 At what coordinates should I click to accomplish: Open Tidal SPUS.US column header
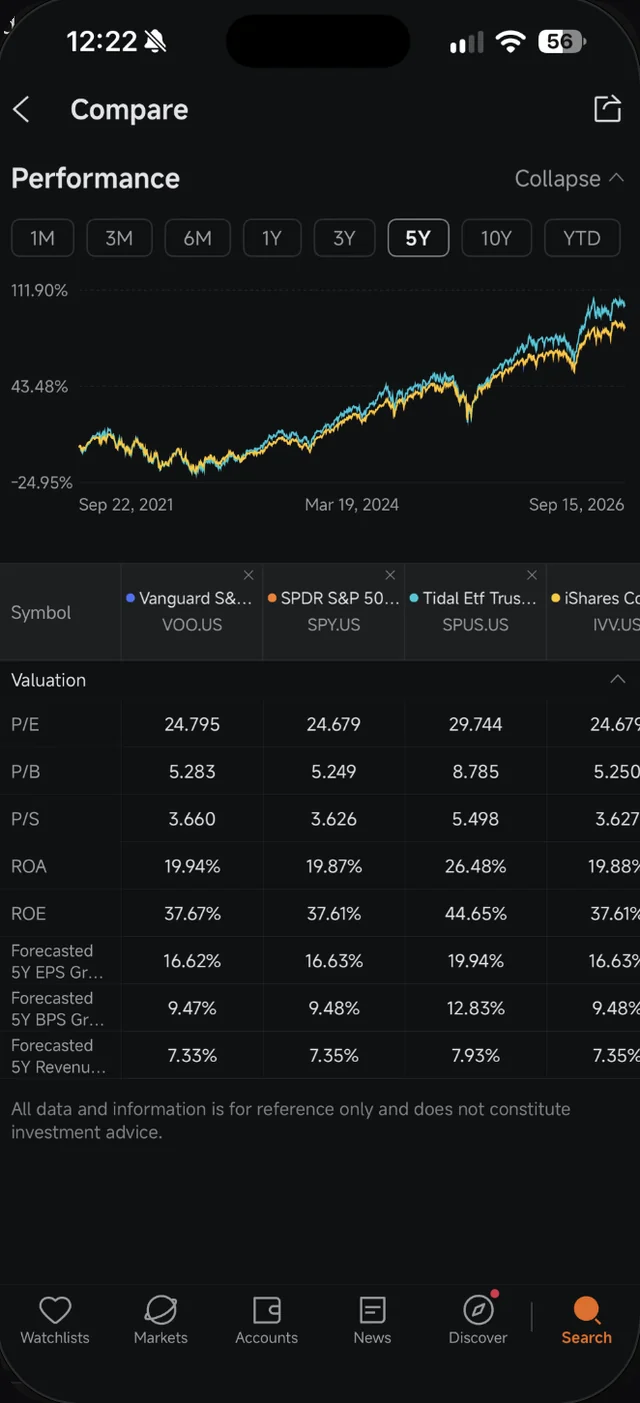click(x=475, y=612)
